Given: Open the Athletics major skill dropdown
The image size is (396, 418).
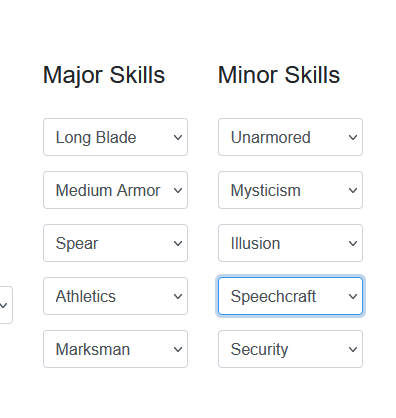Looking at the screenshot, I should coord(115,296).
